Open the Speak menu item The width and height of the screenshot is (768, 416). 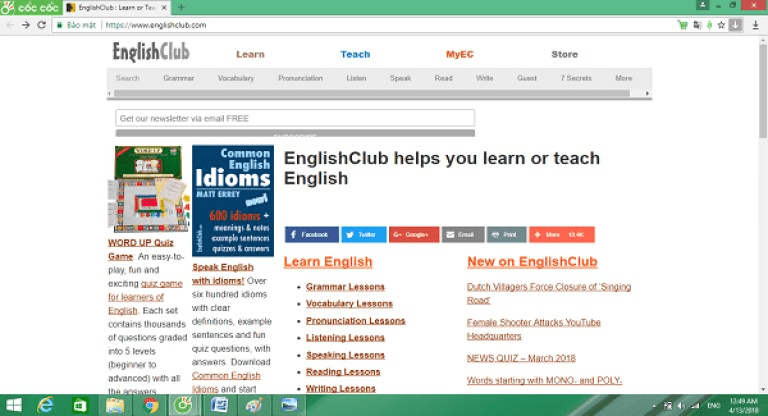click(x=401, y=78)
